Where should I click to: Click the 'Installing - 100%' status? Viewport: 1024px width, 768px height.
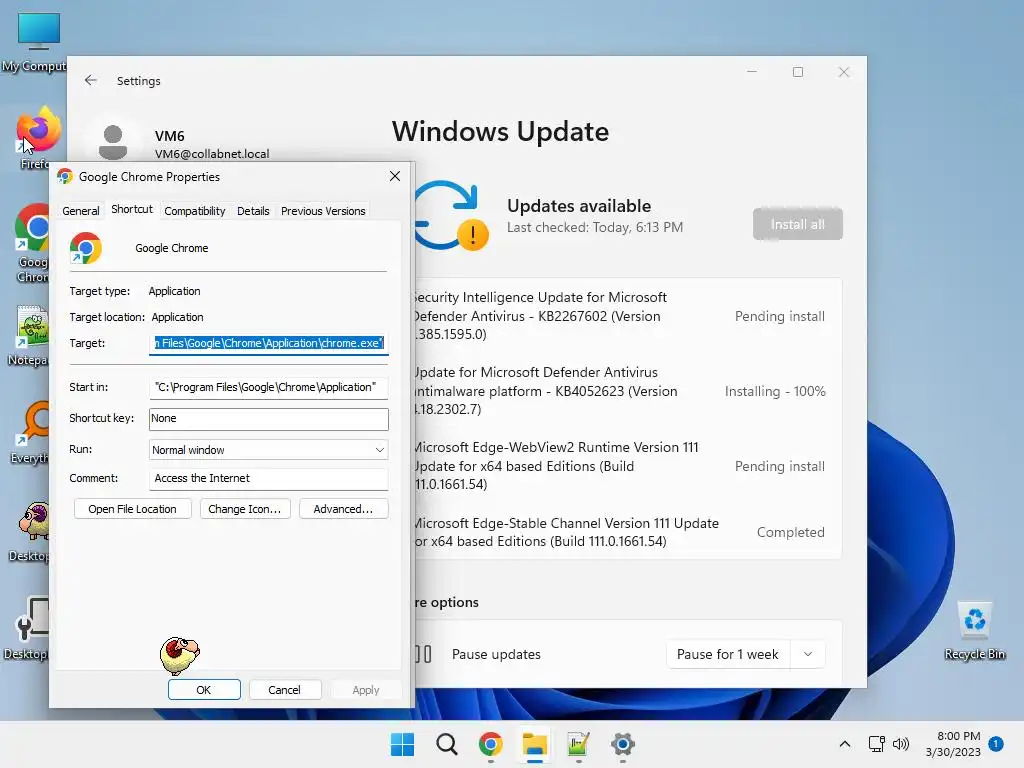(x=775, y=391)
